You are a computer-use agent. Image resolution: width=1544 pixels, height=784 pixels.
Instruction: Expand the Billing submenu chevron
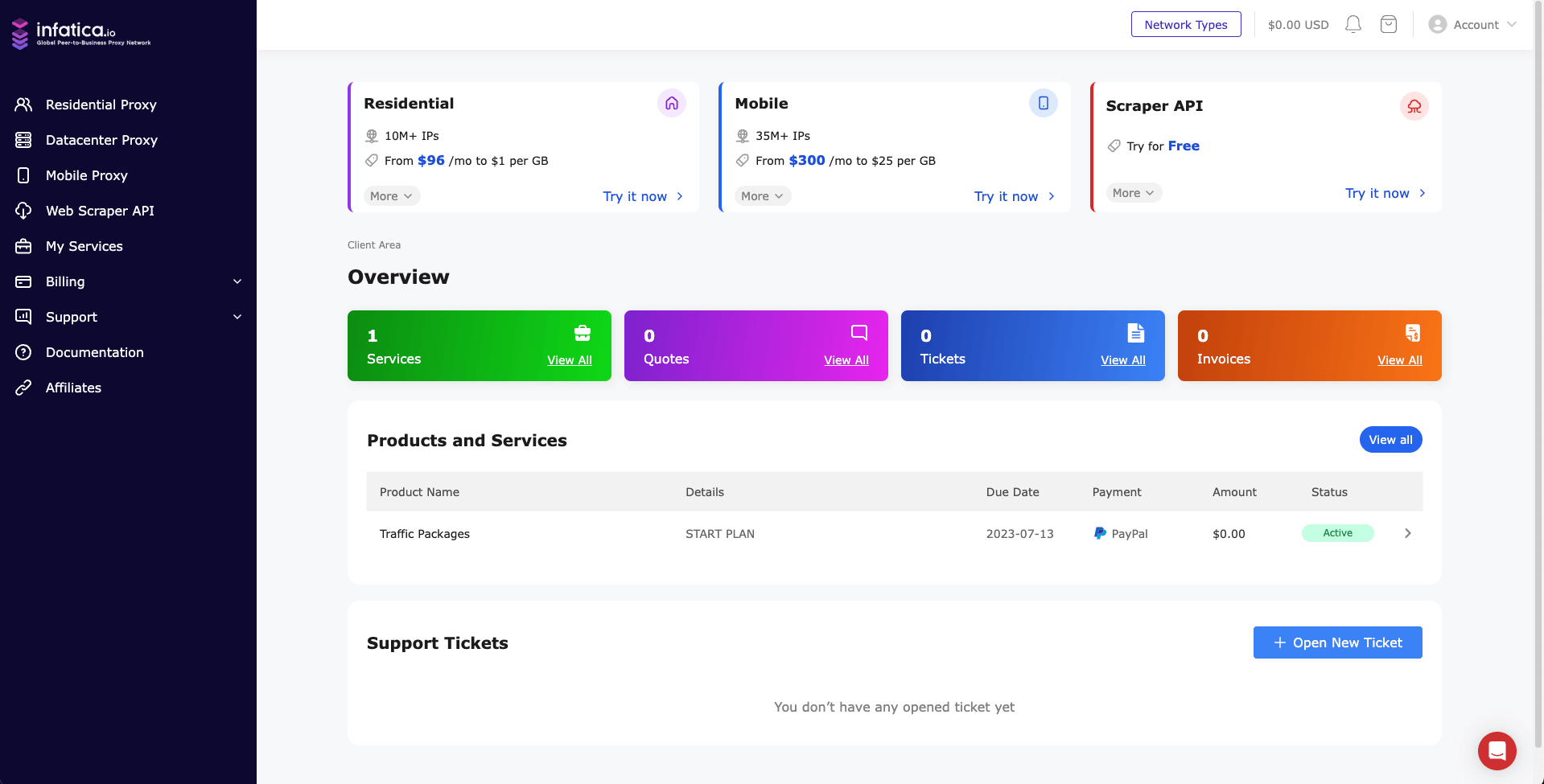[x=237, y=281]
